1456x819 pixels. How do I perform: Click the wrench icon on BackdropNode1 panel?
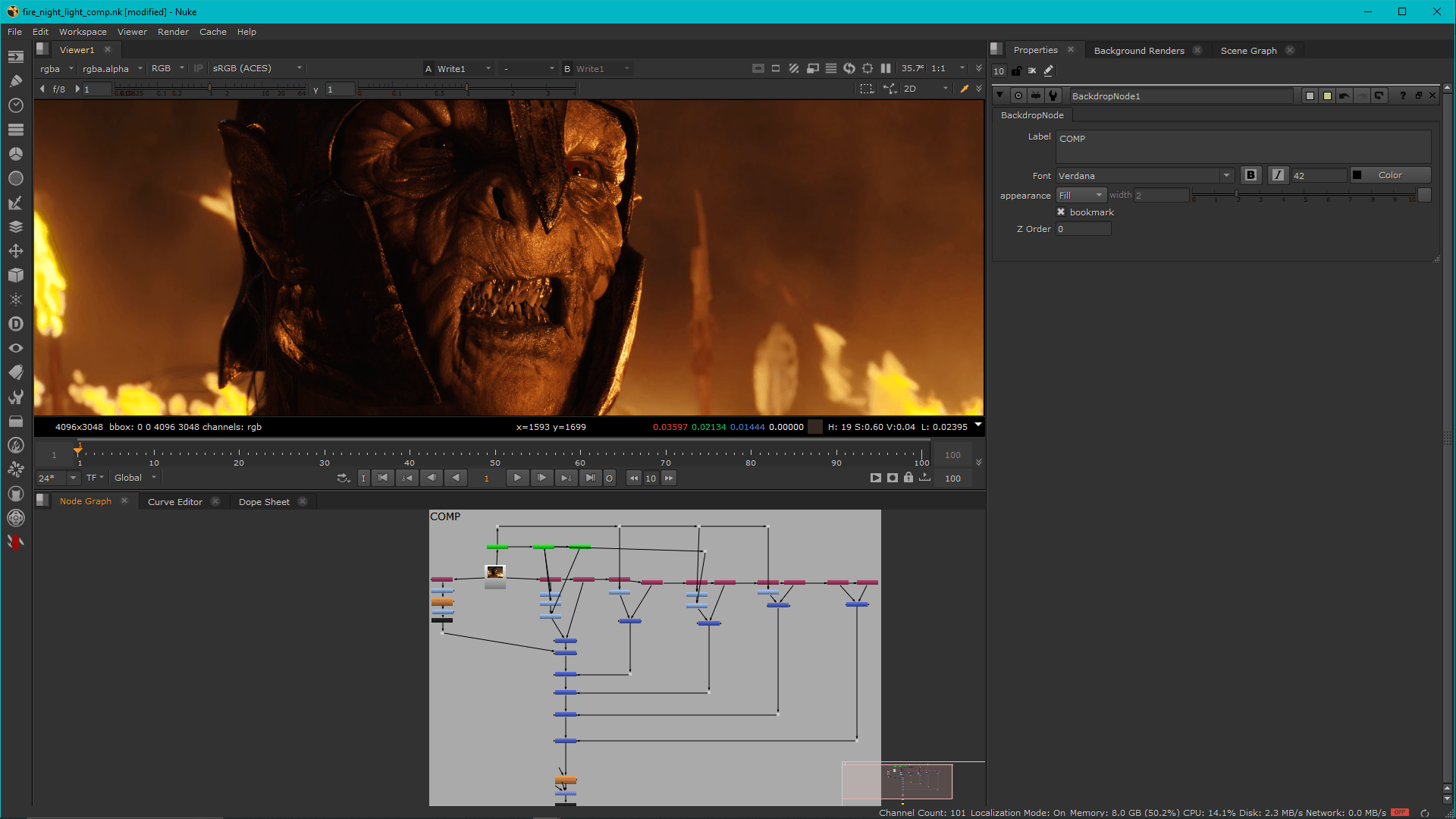click(x=1053, y=96)
